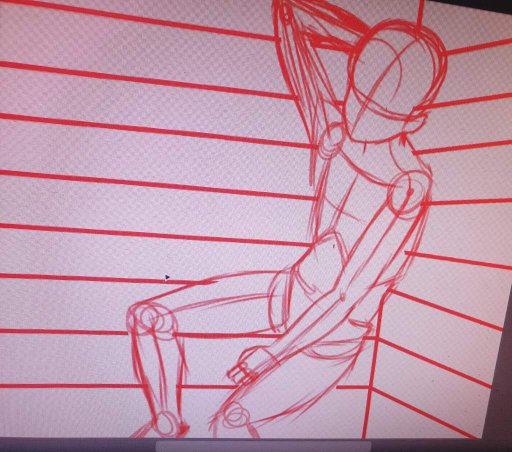Click the horizontal scrollbar thumb below canvas
The width and height of the screenshot is (512, 452).
[x=263, y=446]
